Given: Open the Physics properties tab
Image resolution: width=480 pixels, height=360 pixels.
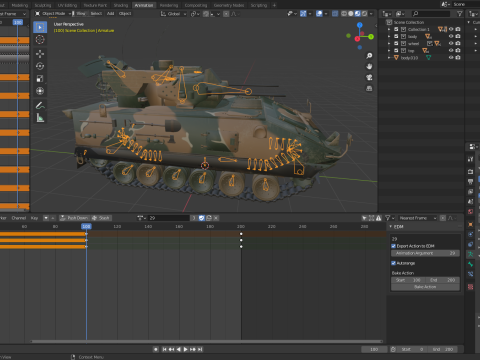Looking at the screenshot, I should [x=470, y=234].
